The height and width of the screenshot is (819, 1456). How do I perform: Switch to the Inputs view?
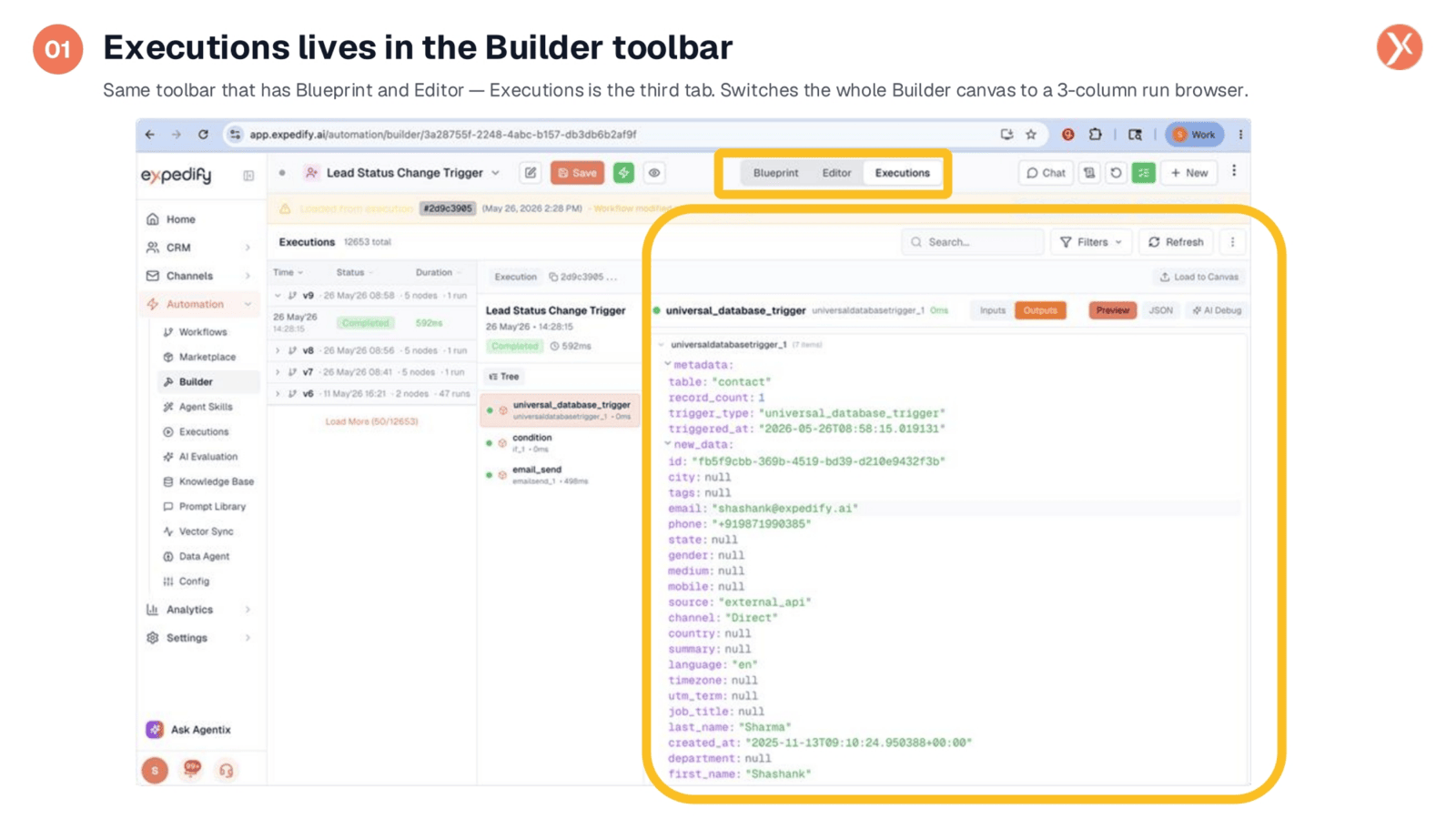pyautogui.click(x=992, y=310)
